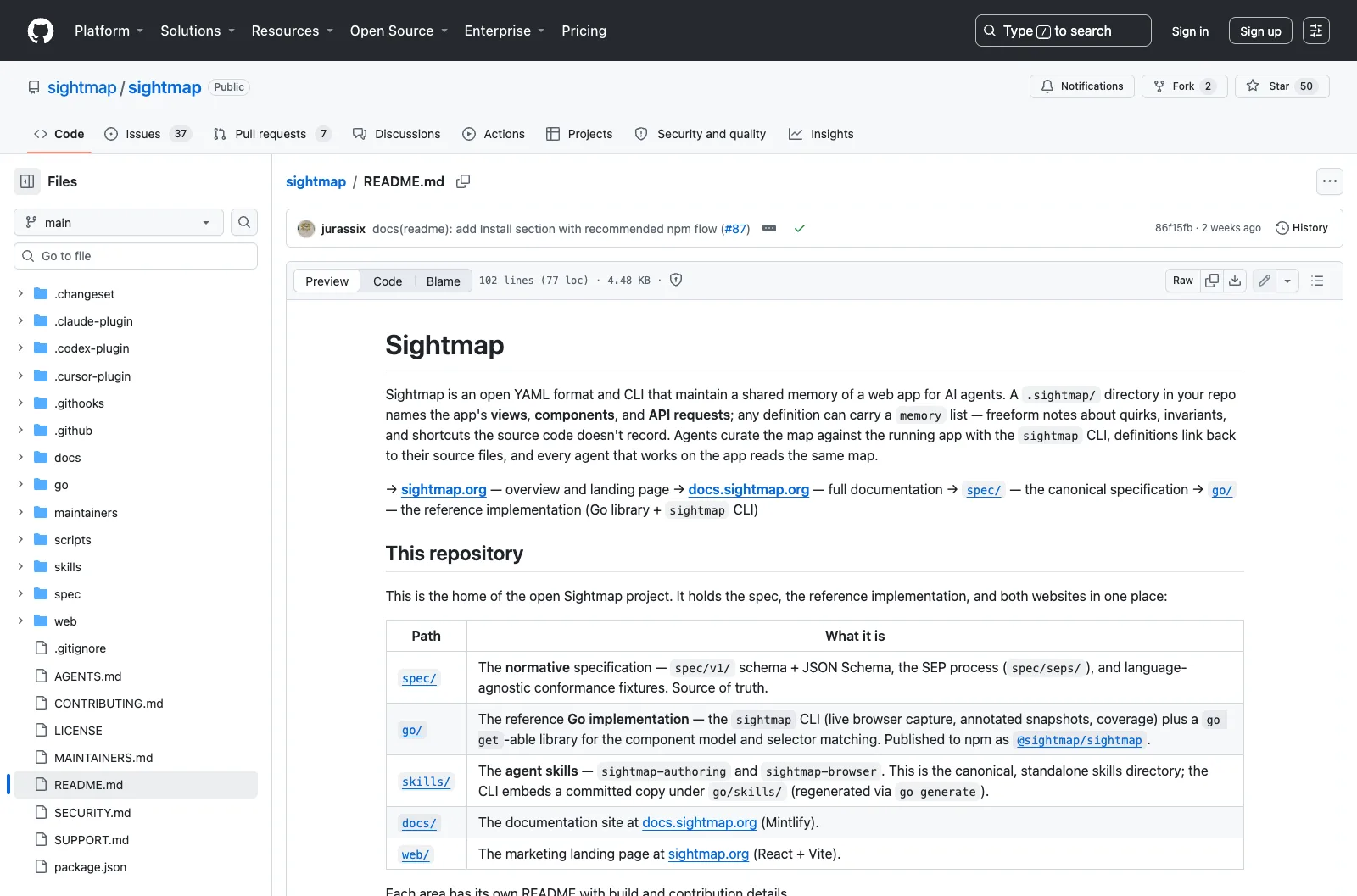The image size is (1357, 896).
Task: Open the Enterprise menu
Action: [505, 31]
